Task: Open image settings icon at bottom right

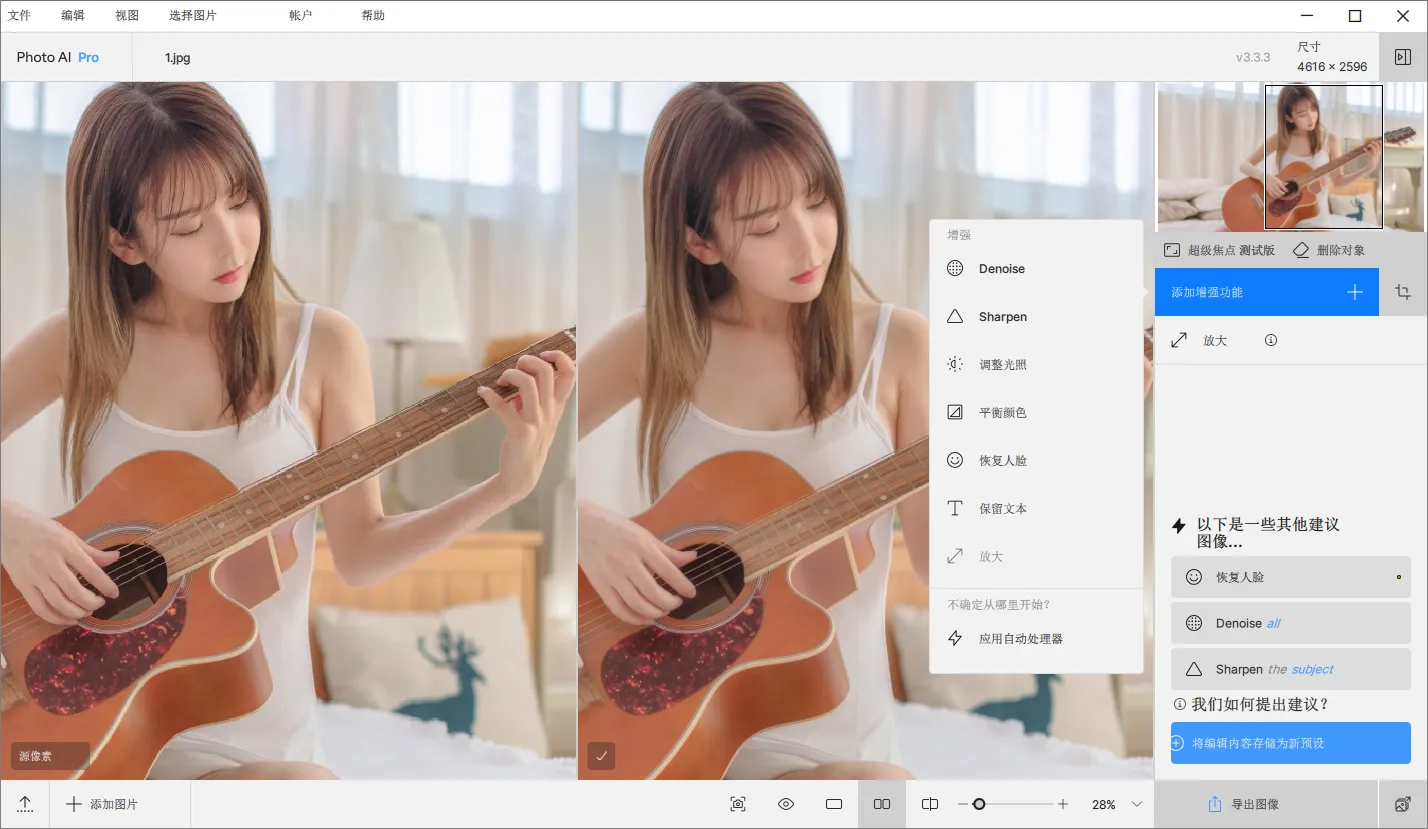Action: pyautogui.click(x=1403, y=804)
